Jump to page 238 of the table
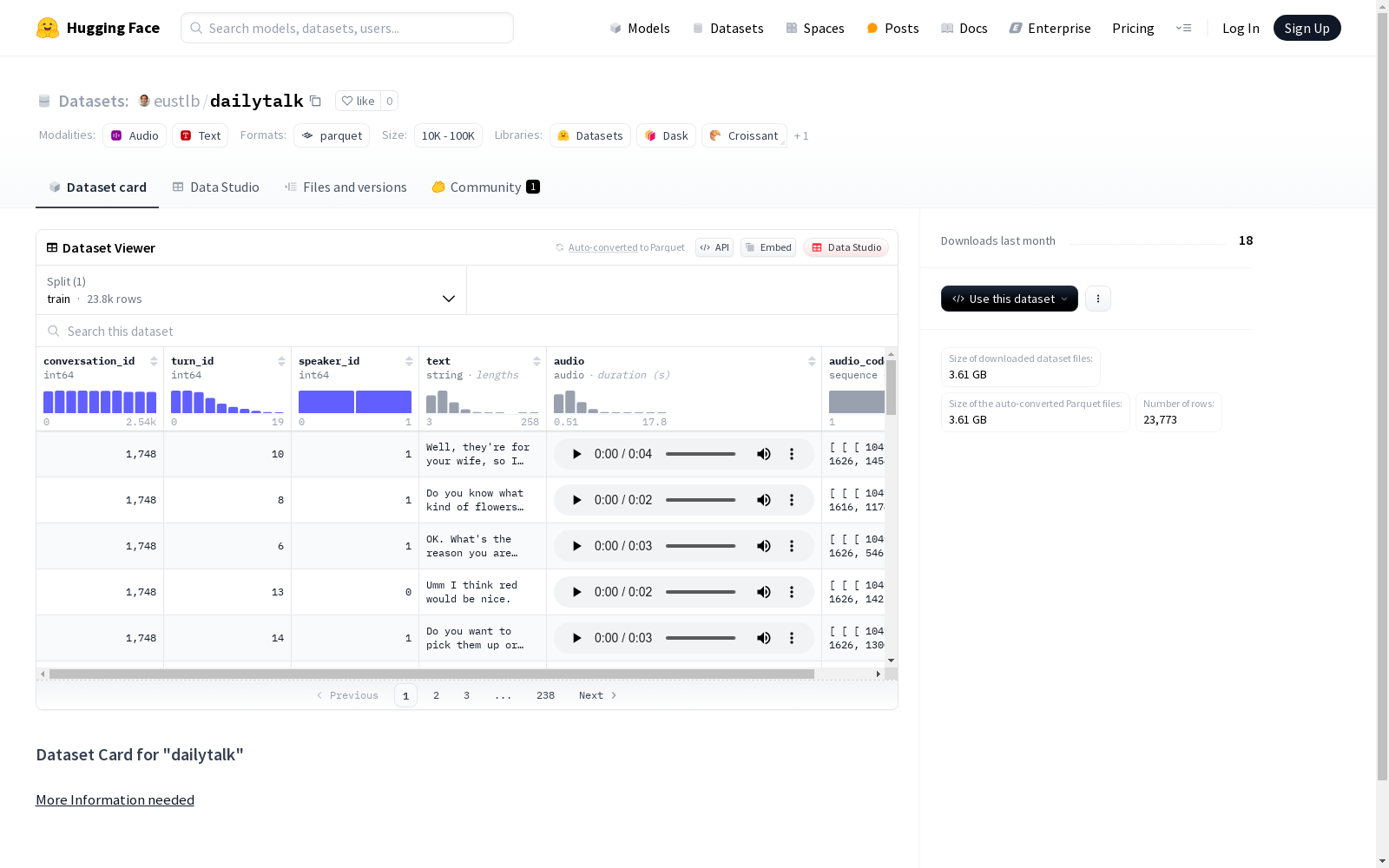The width and height of the screenshot is (1389, 868). point(545,695)
